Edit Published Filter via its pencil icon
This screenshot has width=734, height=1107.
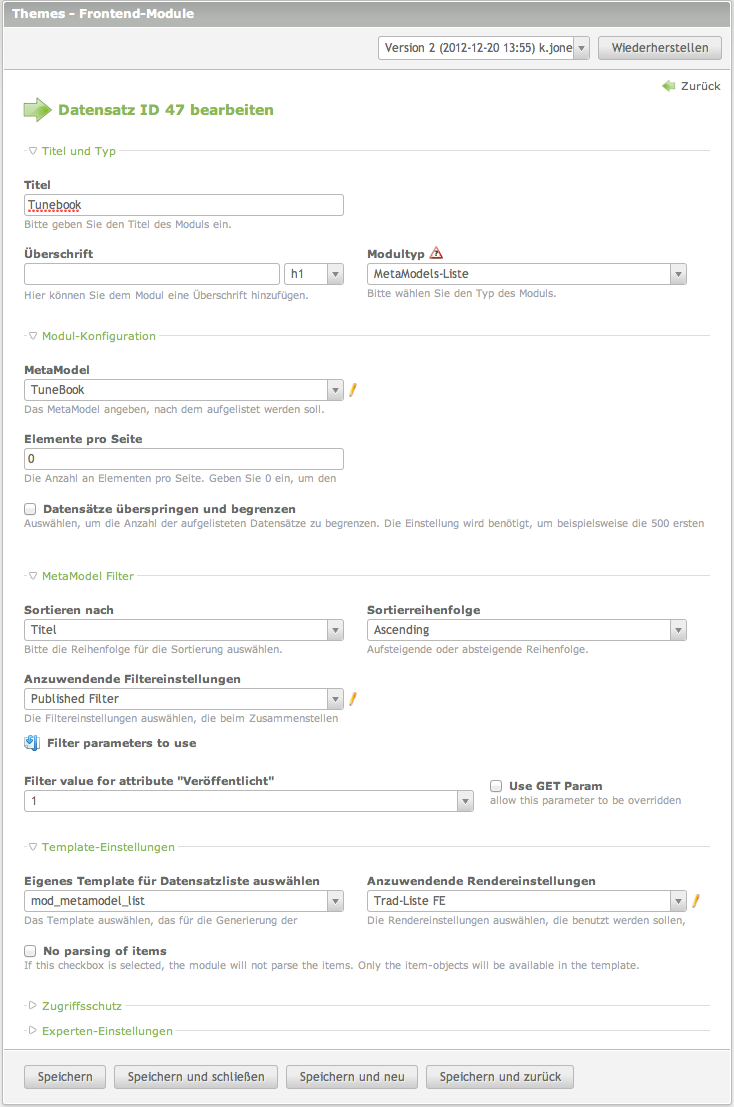click(x=352, y=698)
